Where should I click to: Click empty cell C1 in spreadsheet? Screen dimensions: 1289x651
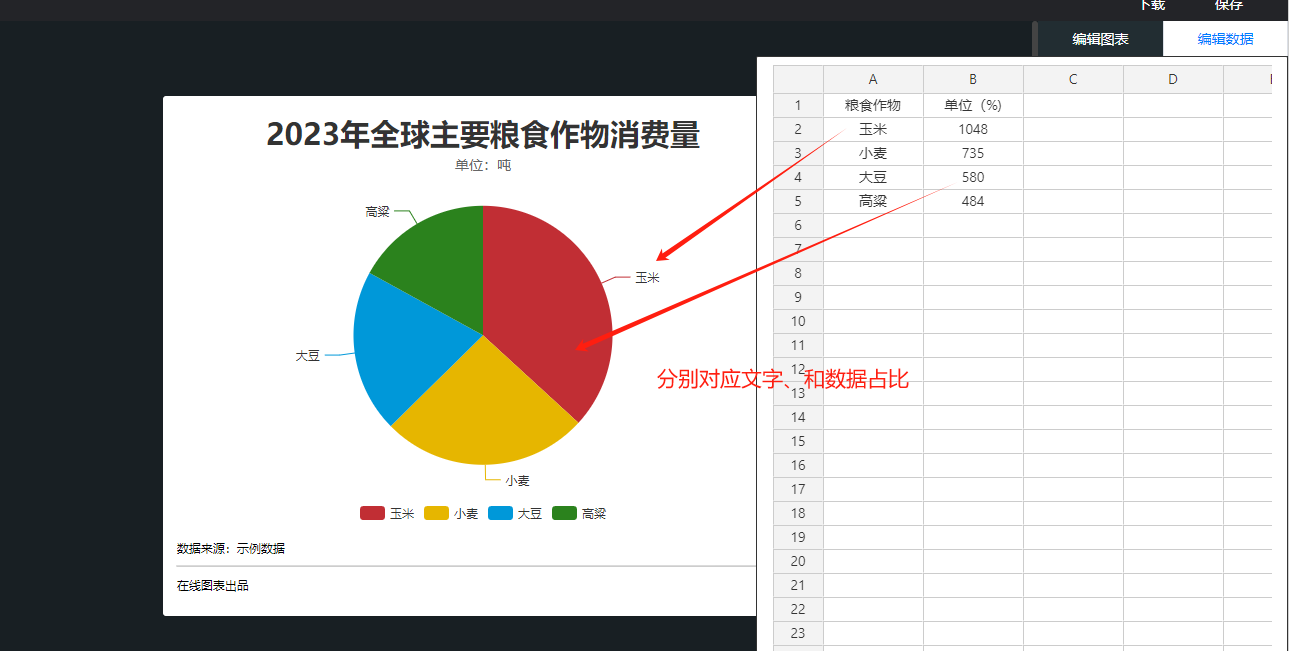pos(1073,105)
